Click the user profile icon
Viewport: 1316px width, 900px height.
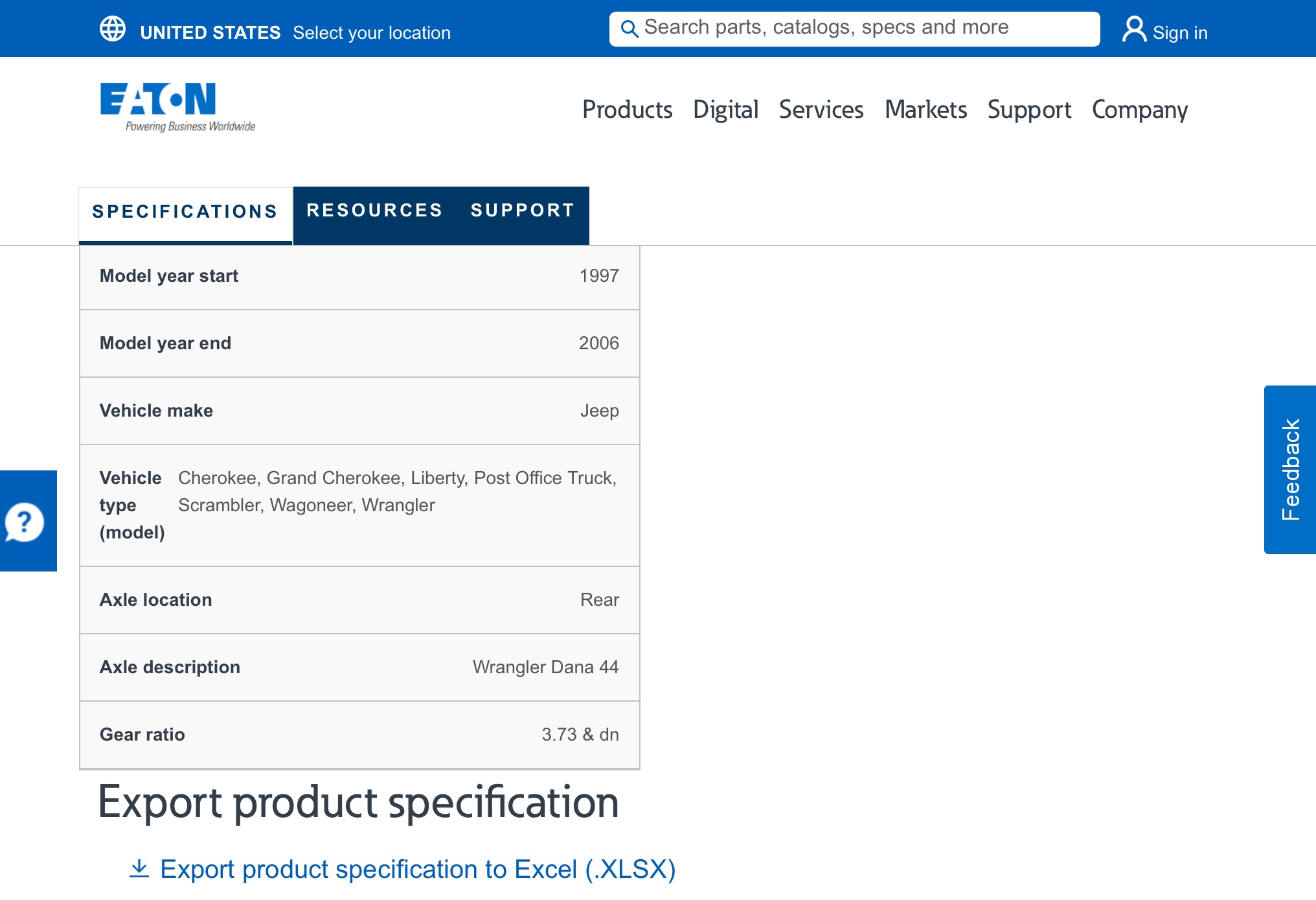1133,30
